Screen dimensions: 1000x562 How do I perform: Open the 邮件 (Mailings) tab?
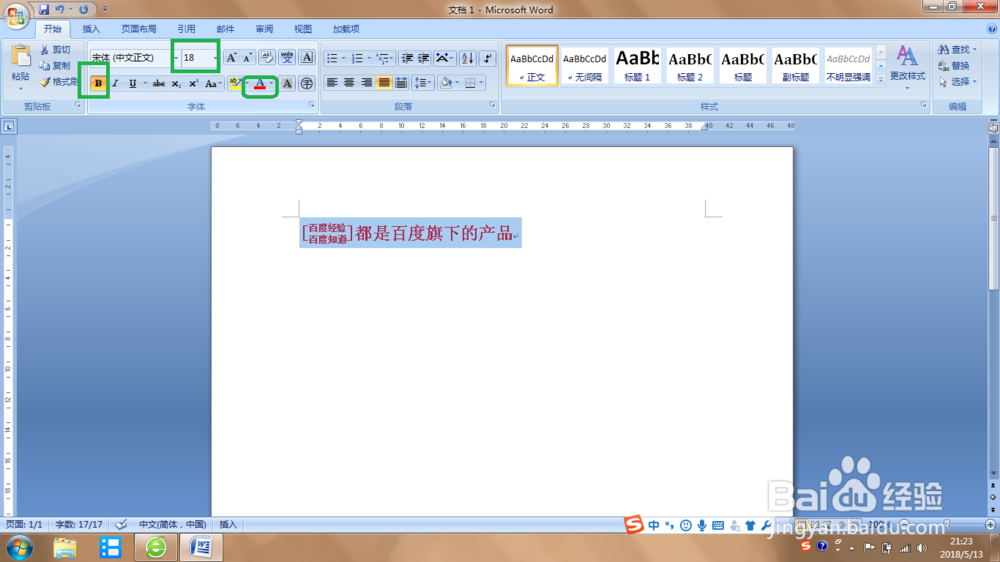[225, 29]
